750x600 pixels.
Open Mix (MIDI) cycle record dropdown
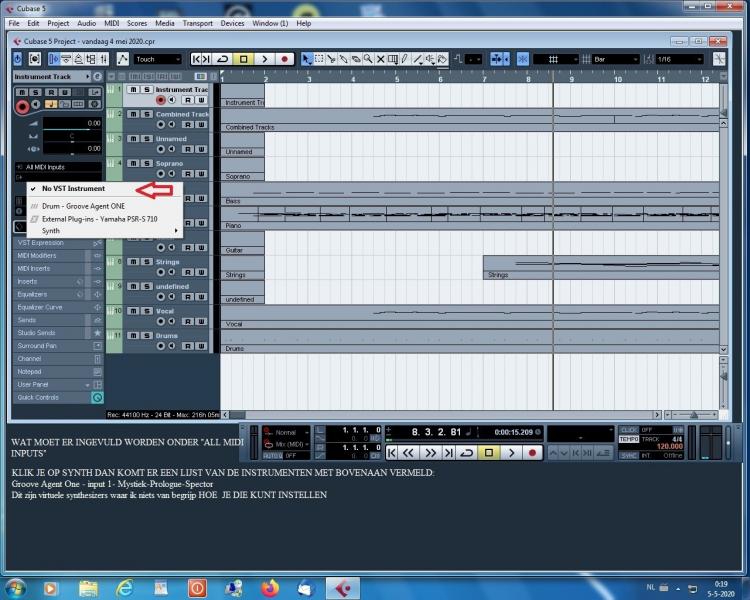286,444
